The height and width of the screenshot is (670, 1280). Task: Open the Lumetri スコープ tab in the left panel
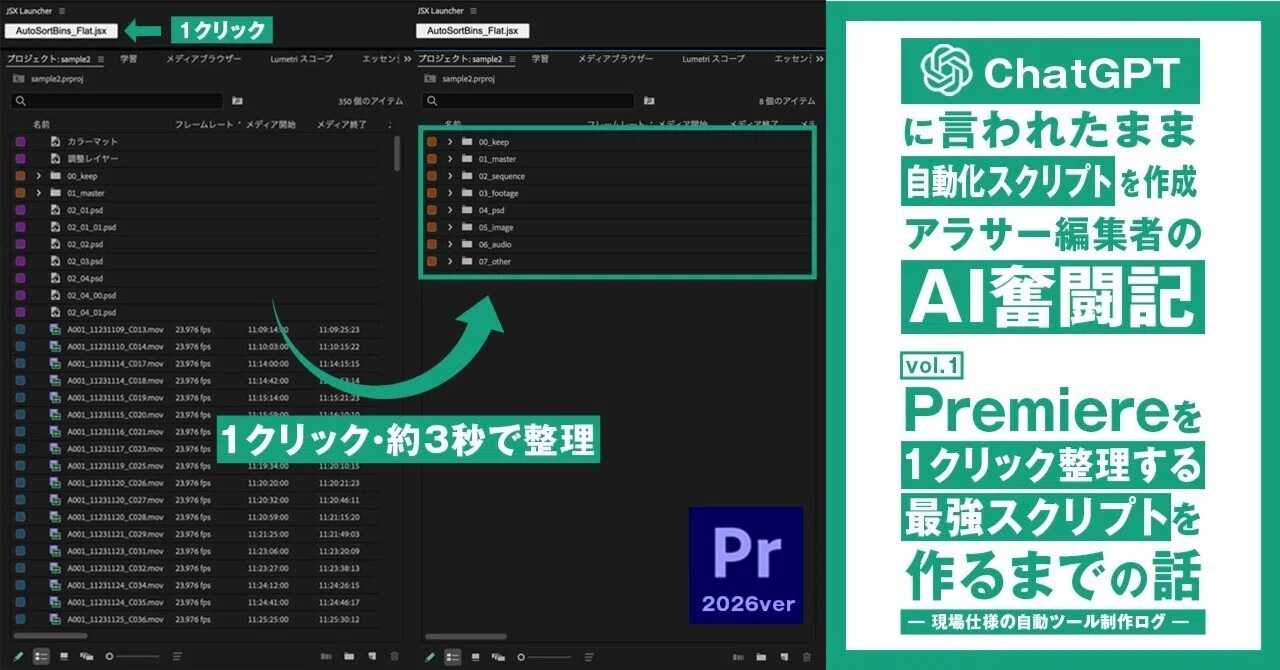pyautogui.click(x=301, y=59)
